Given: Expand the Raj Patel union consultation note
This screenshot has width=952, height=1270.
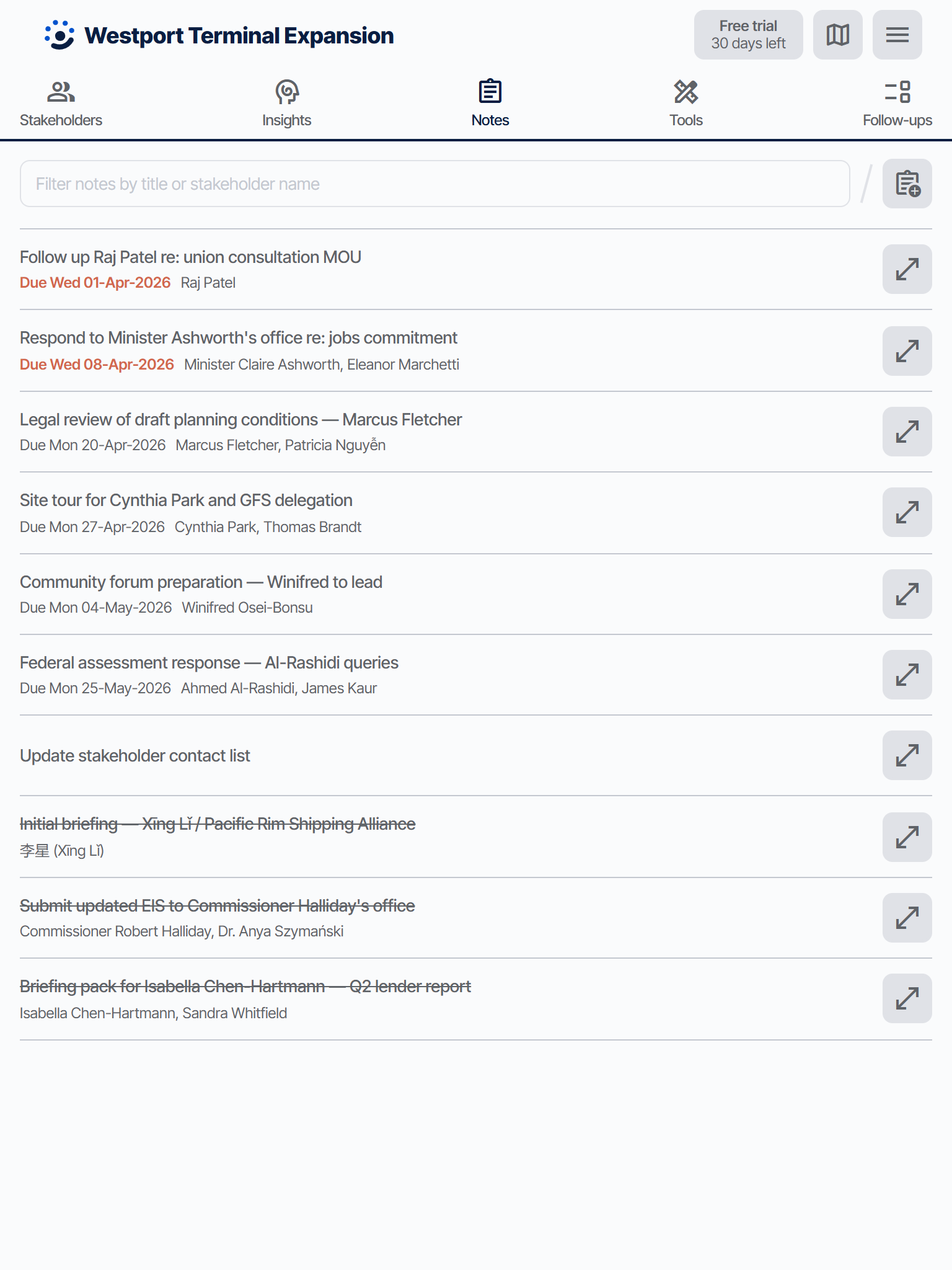Looking at the screenshot, I should point(906,269).
